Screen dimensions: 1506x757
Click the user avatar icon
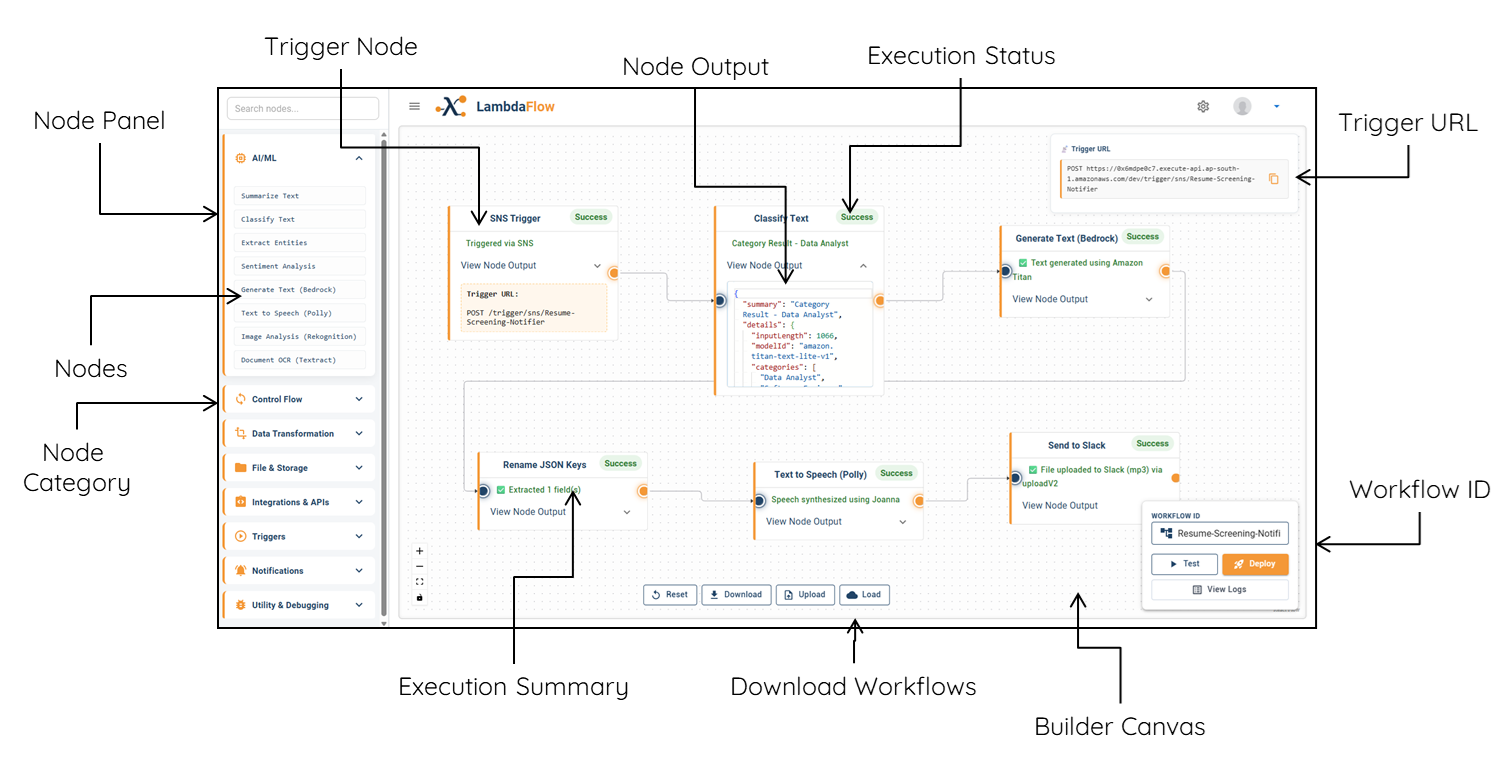point(1242,106)
